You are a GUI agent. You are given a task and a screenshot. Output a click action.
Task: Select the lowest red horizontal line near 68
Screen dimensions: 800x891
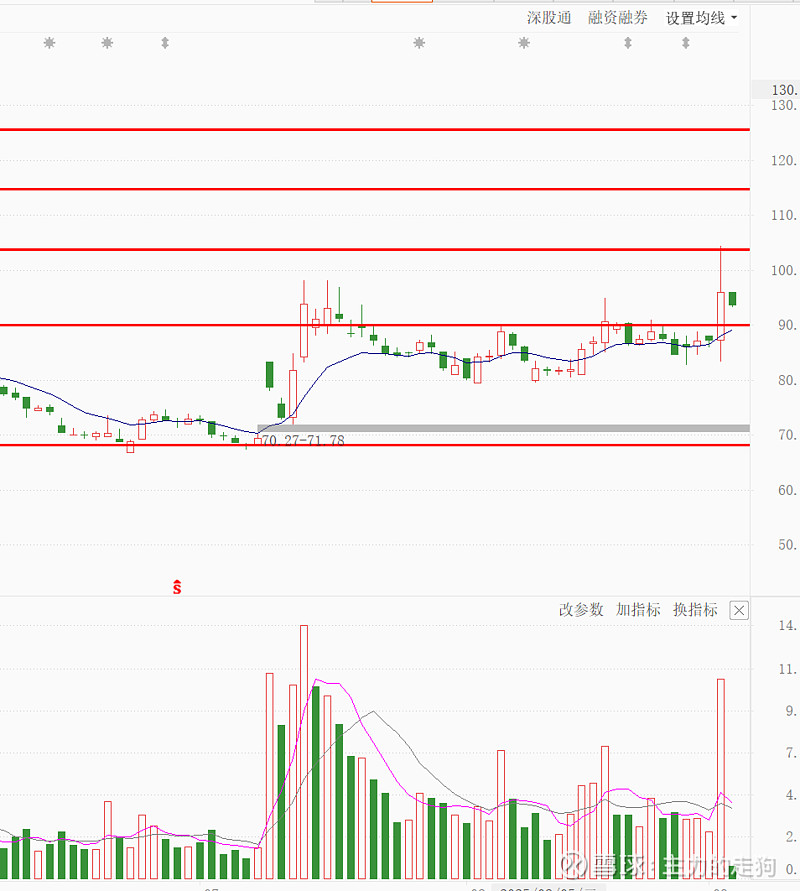375,445
